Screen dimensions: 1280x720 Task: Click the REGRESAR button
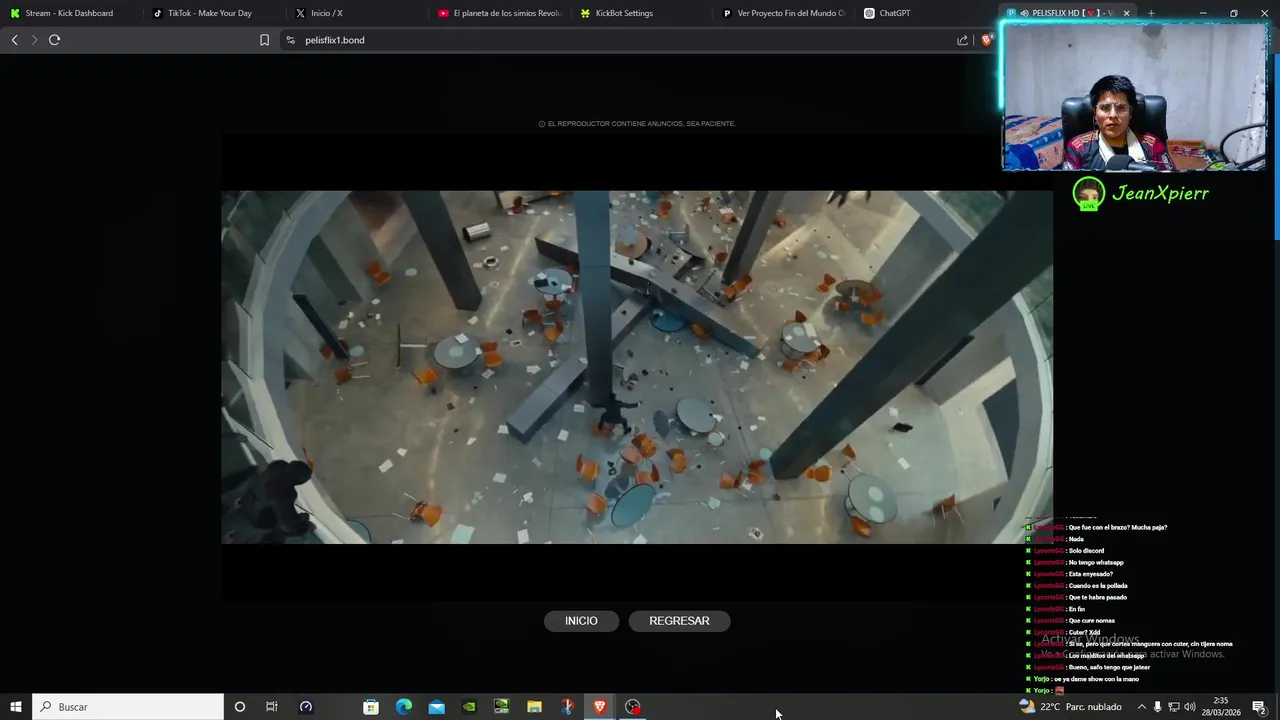[679, 621]
